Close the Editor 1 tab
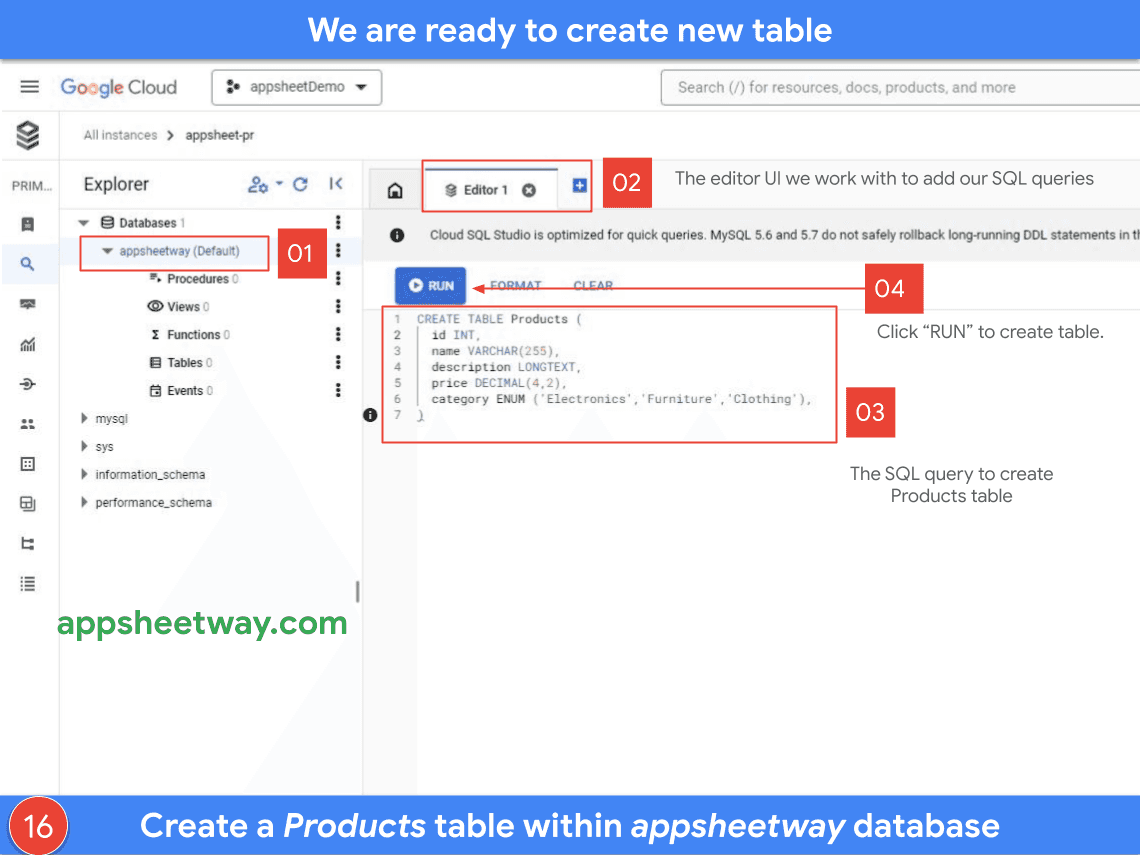Screen dimensions: 1140x855 point(529,190)
